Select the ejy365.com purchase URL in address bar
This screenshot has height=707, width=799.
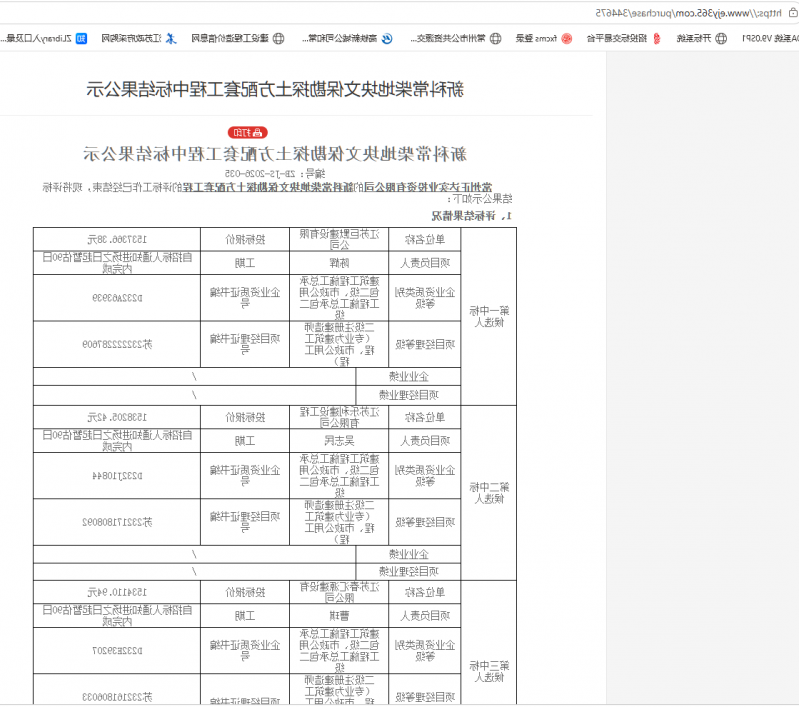coord(688,13)
